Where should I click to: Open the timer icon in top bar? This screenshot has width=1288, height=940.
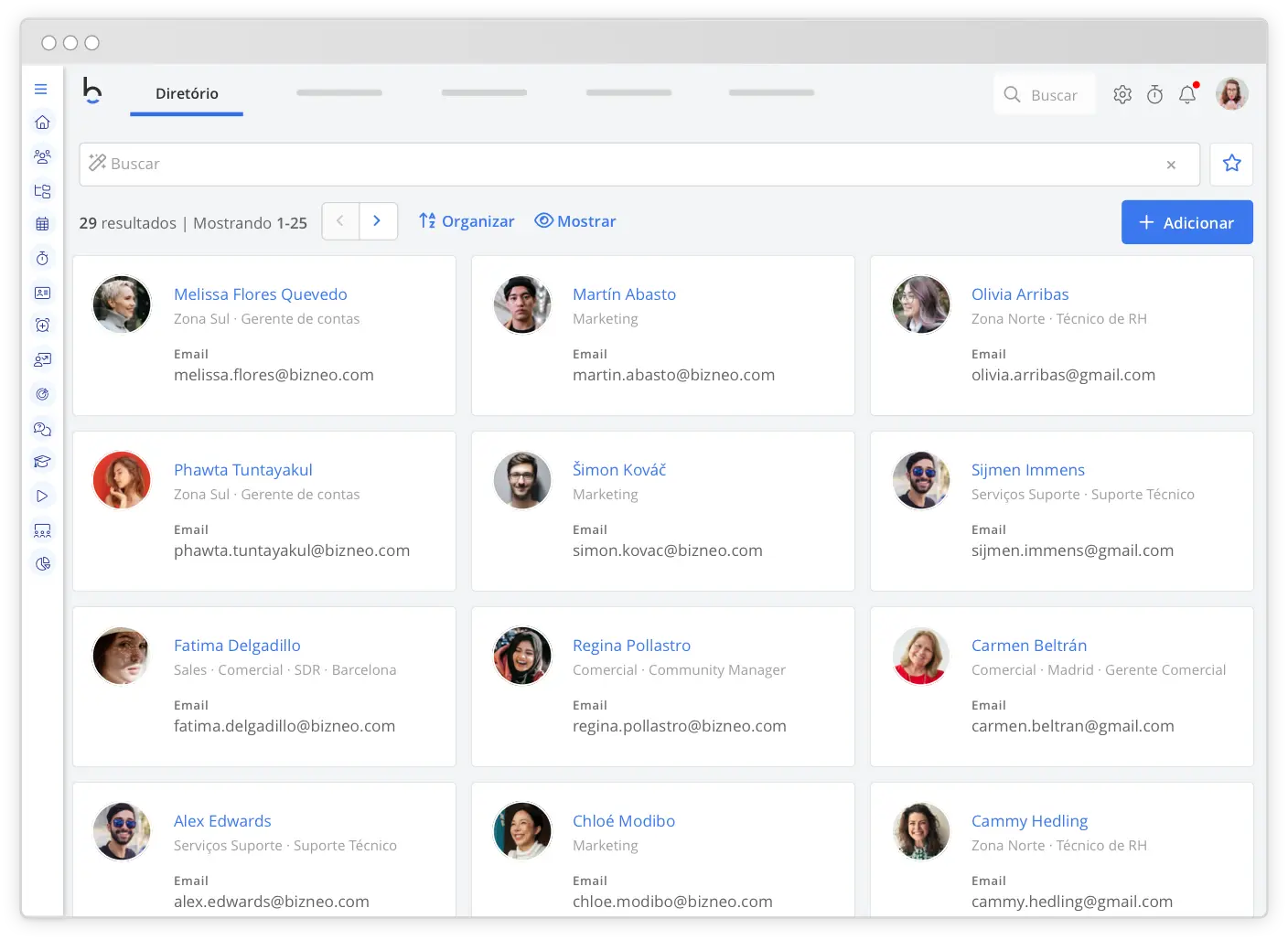(x=1154, y=94)
